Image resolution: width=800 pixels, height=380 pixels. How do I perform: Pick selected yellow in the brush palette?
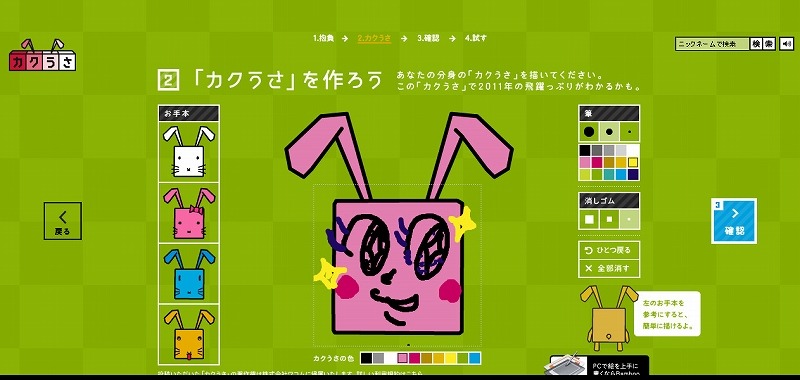pyautogui.click(x=633, y=163)
